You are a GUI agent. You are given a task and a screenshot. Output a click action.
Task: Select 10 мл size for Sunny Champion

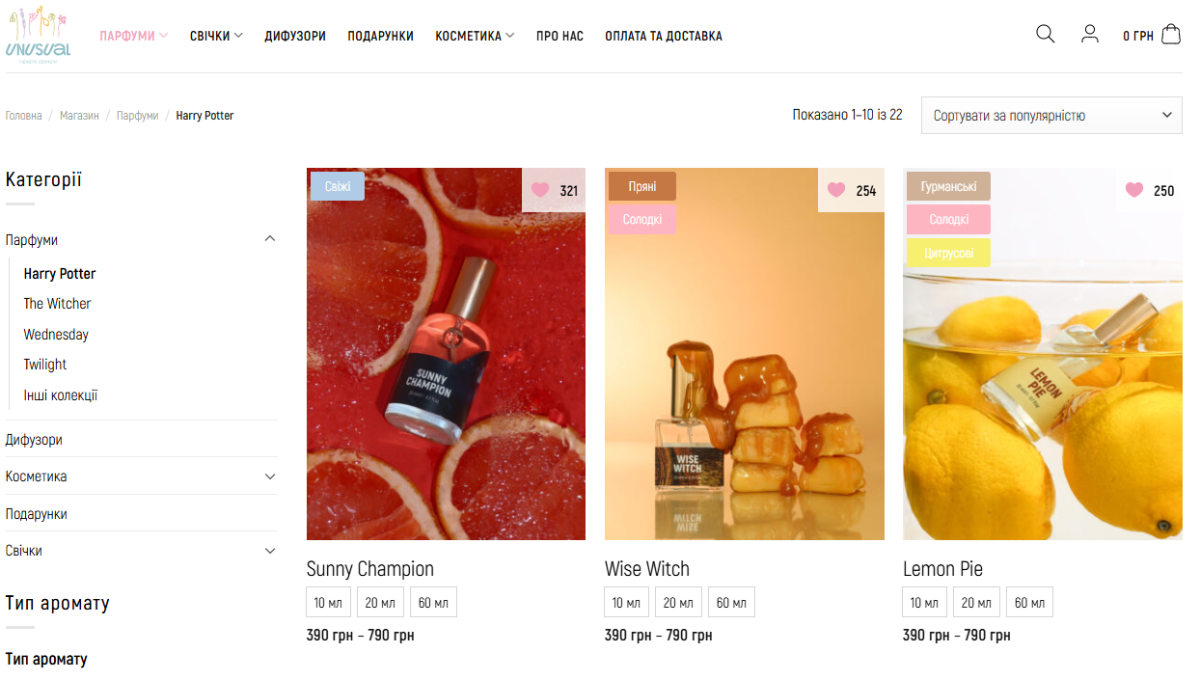[328, 602]
